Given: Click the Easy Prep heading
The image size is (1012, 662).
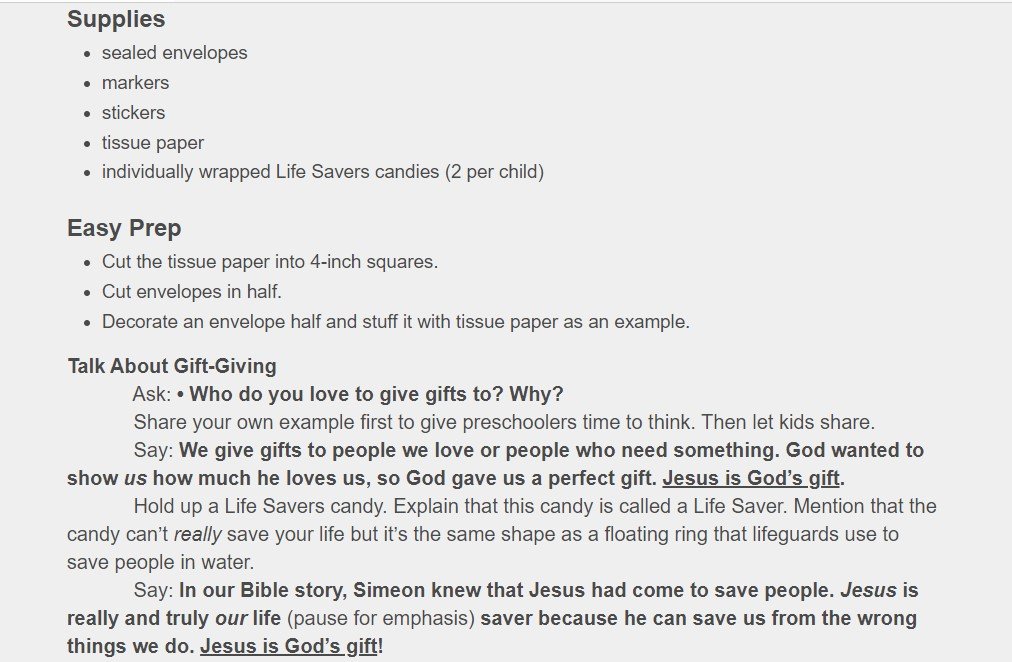Looking at the screenshot, I should [x=124, y=228].
